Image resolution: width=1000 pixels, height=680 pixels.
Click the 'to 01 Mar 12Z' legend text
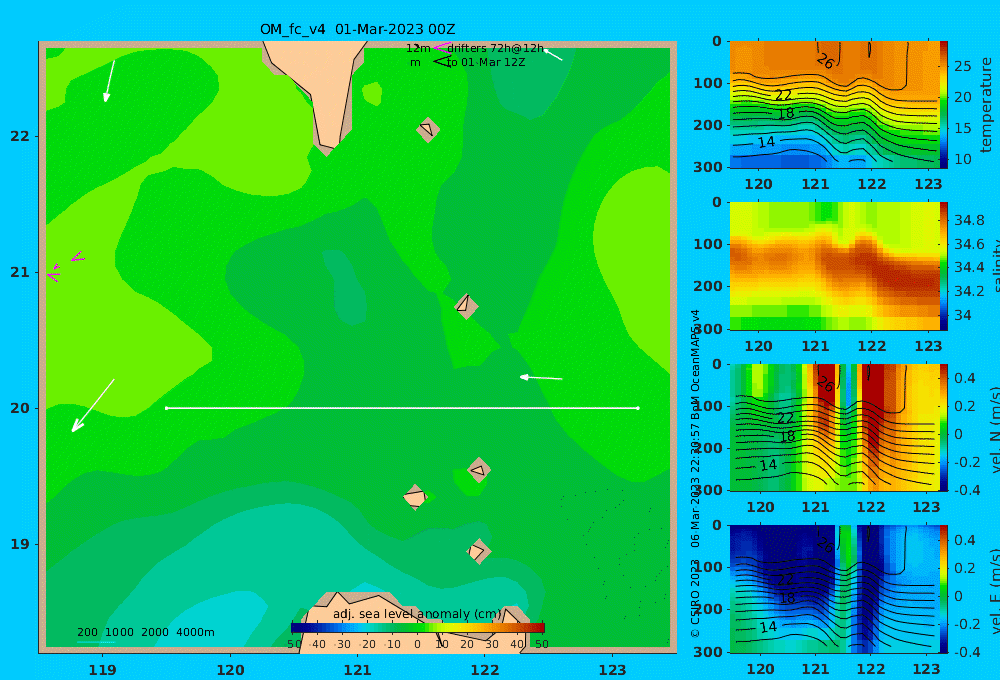click(x=485, y=63)
